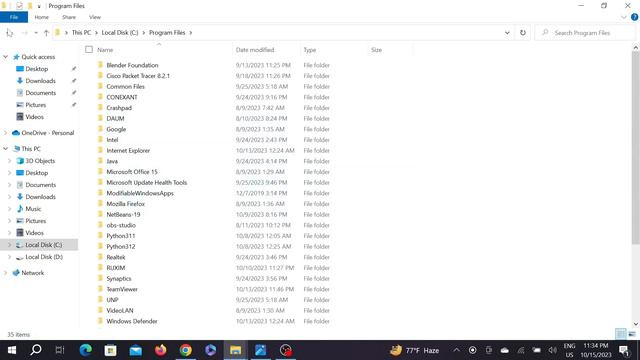Go up one folder level
The image size is (640, 360).
[46, 33]
